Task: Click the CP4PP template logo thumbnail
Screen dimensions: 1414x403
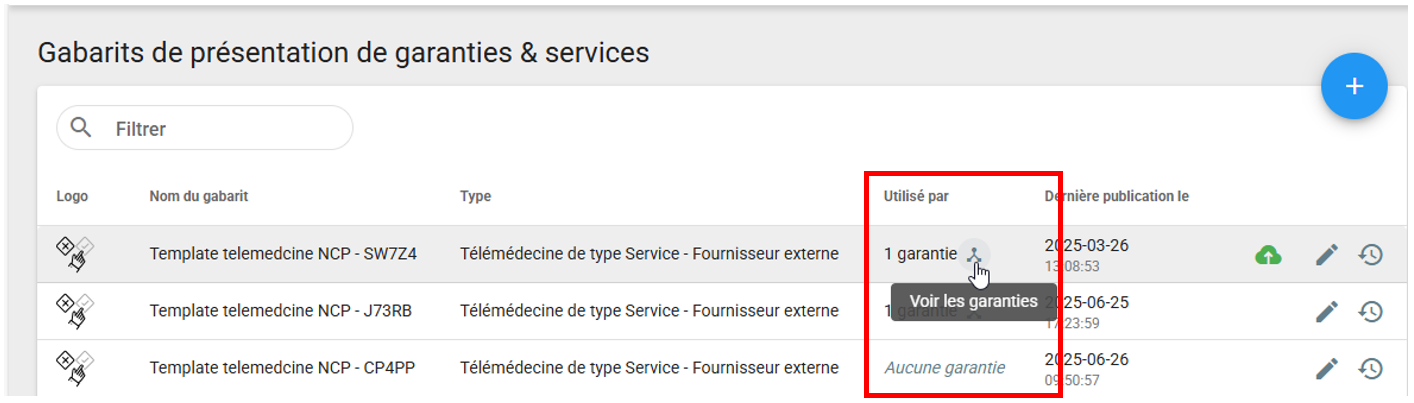Action: (75, 369)
